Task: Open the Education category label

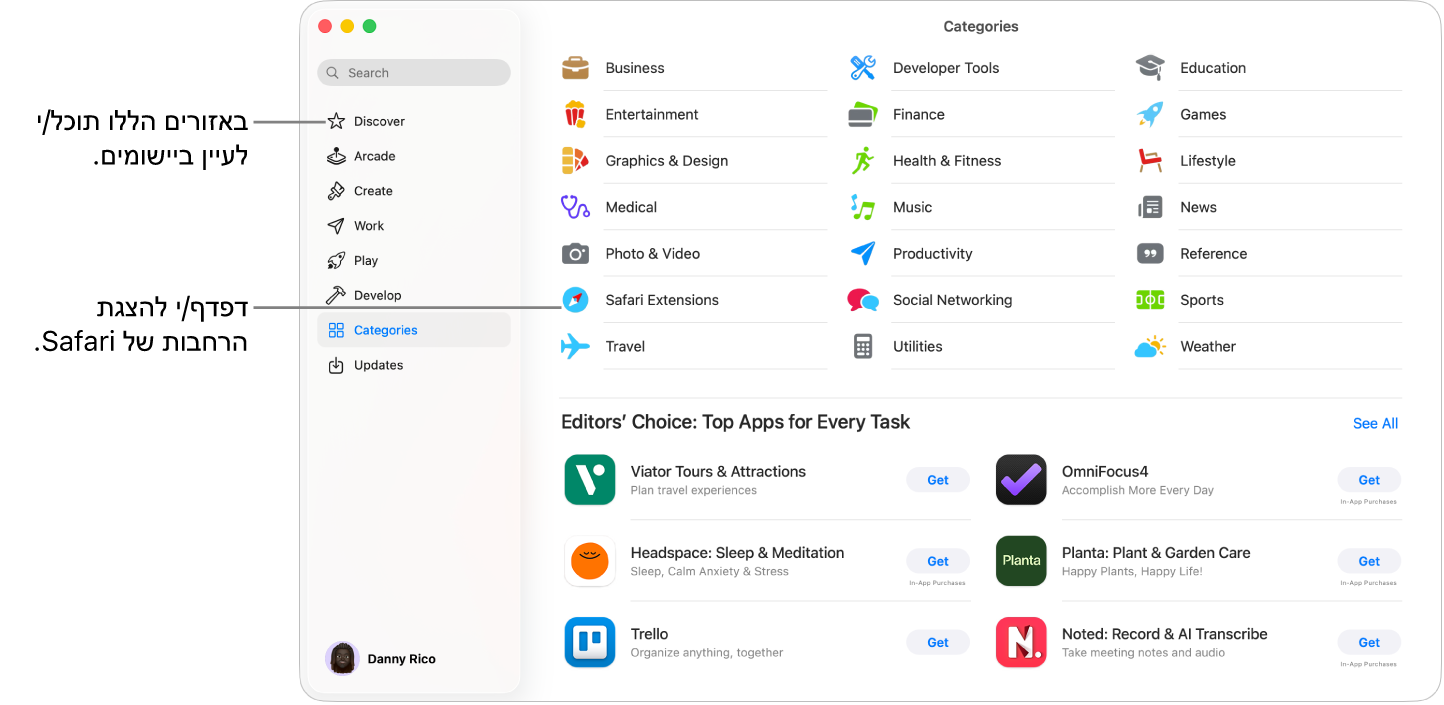Action: click(x=1213, y=68)
